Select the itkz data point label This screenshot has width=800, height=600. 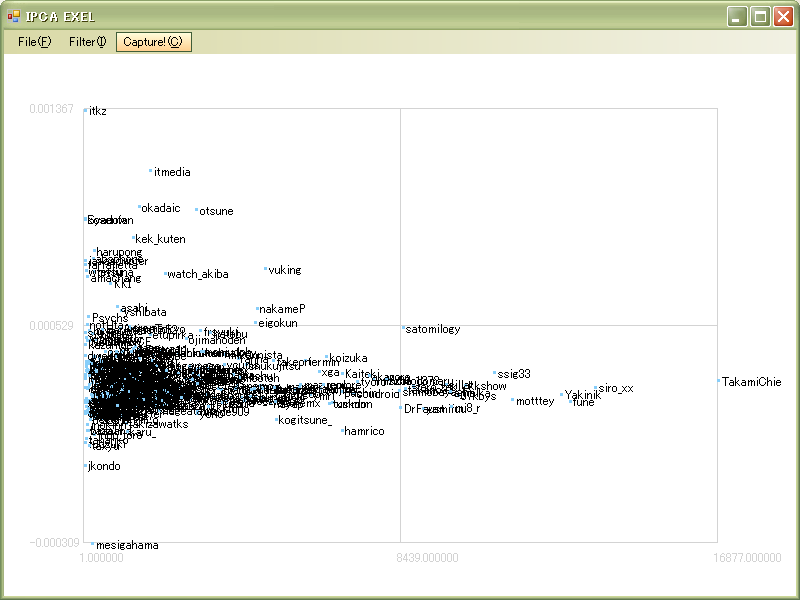pyautogui.click(x=97, y=111)
